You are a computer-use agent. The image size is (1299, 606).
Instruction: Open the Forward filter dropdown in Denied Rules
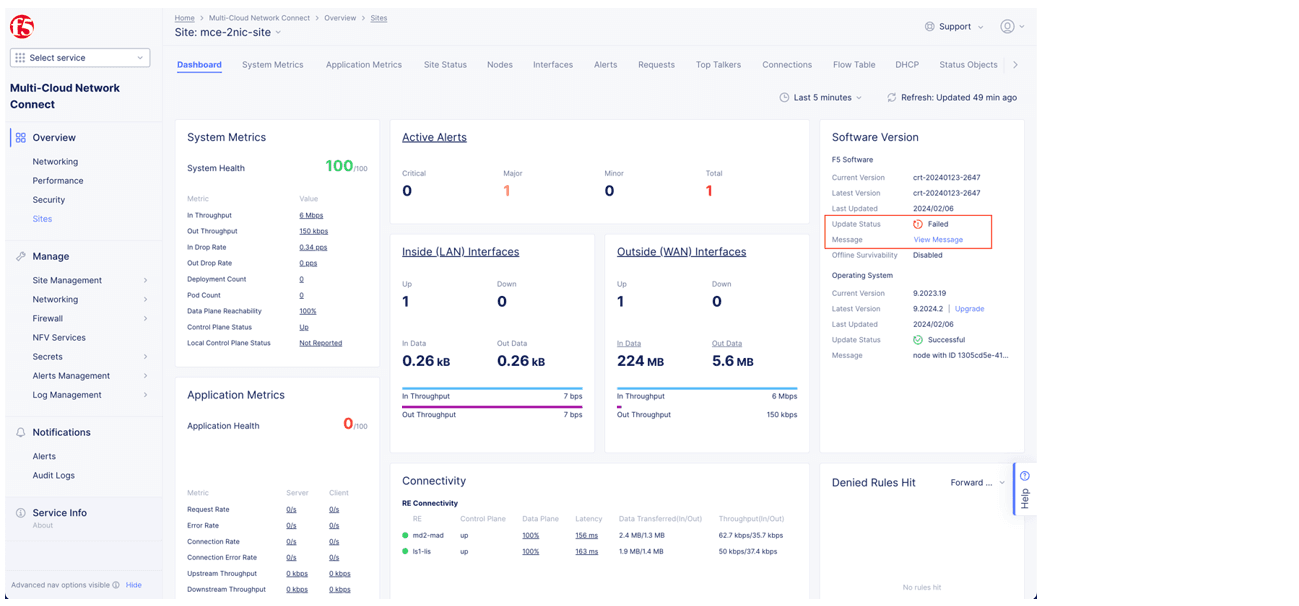pyautogui.click(x=978, y=483)
